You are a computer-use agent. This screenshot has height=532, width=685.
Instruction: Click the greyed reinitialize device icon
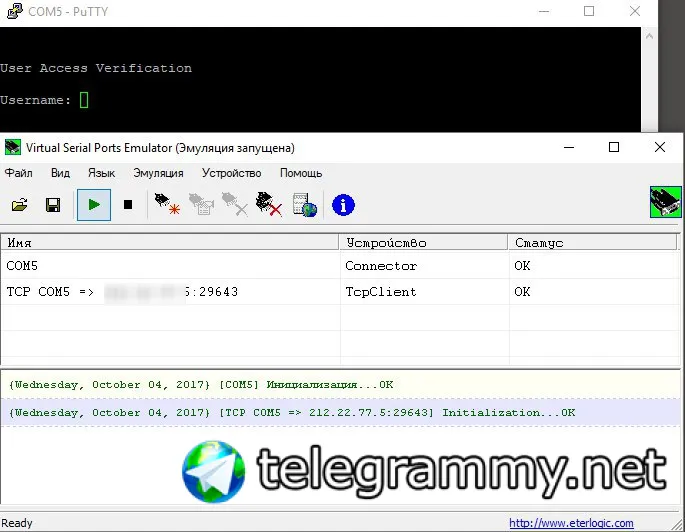[201, 204]
